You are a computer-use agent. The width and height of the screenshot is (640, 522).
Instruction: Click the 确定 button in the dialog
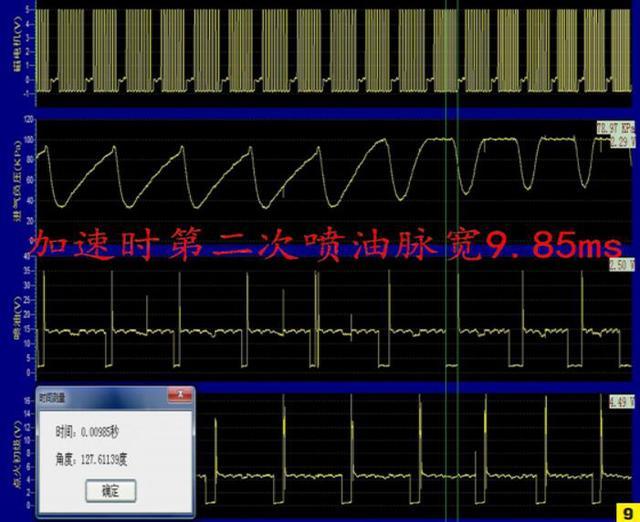point(109,490)
